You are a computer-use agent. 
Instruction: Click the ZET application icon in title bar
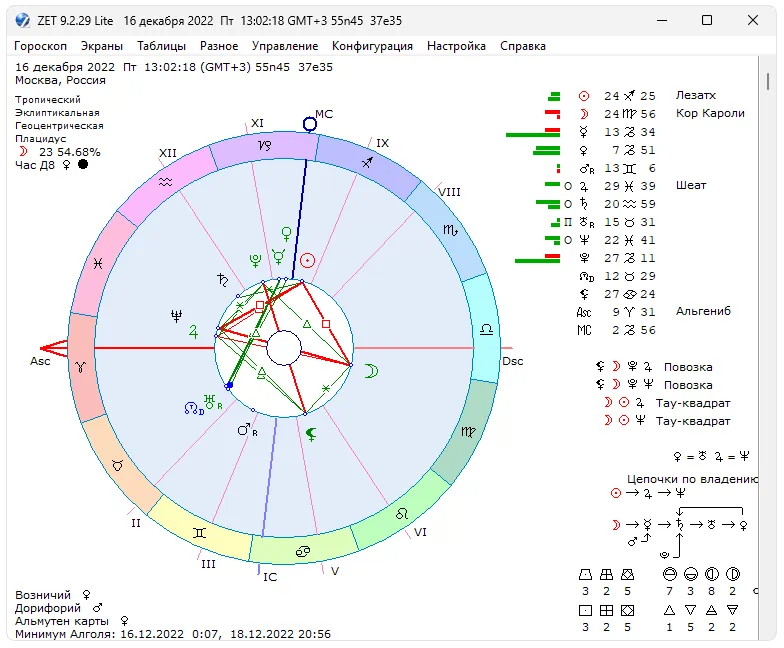(x=22, y=20)
